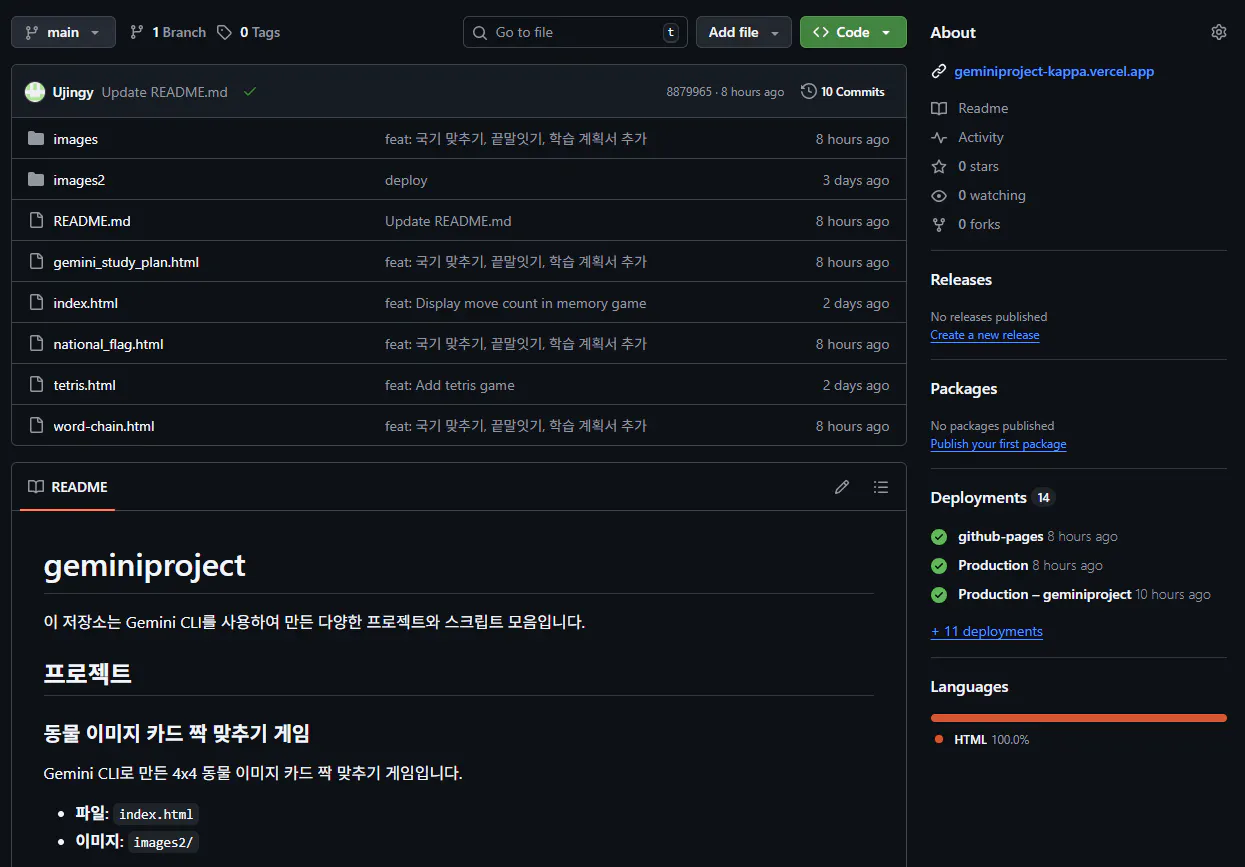Image resolution: width=1245 pixels, height=867 pixels.
Task: Open the 10 Commits history
Action: coord(842,91)
